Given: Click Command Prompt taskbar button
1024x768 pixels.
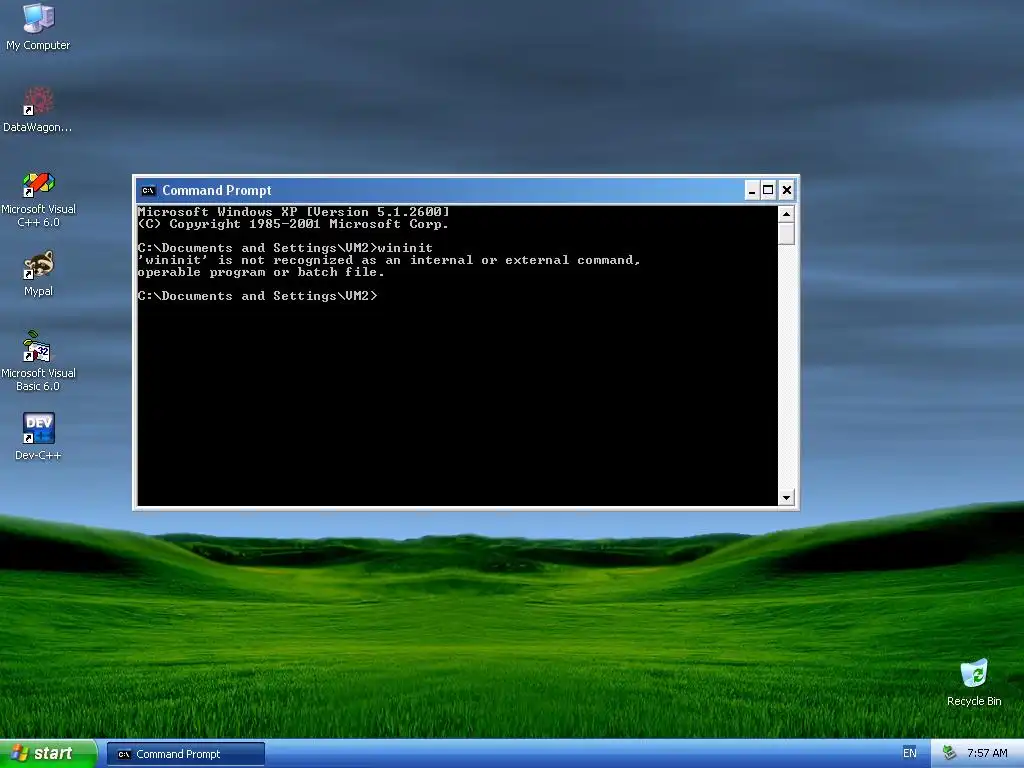Looking at the screenshot, I should point(185,754).
